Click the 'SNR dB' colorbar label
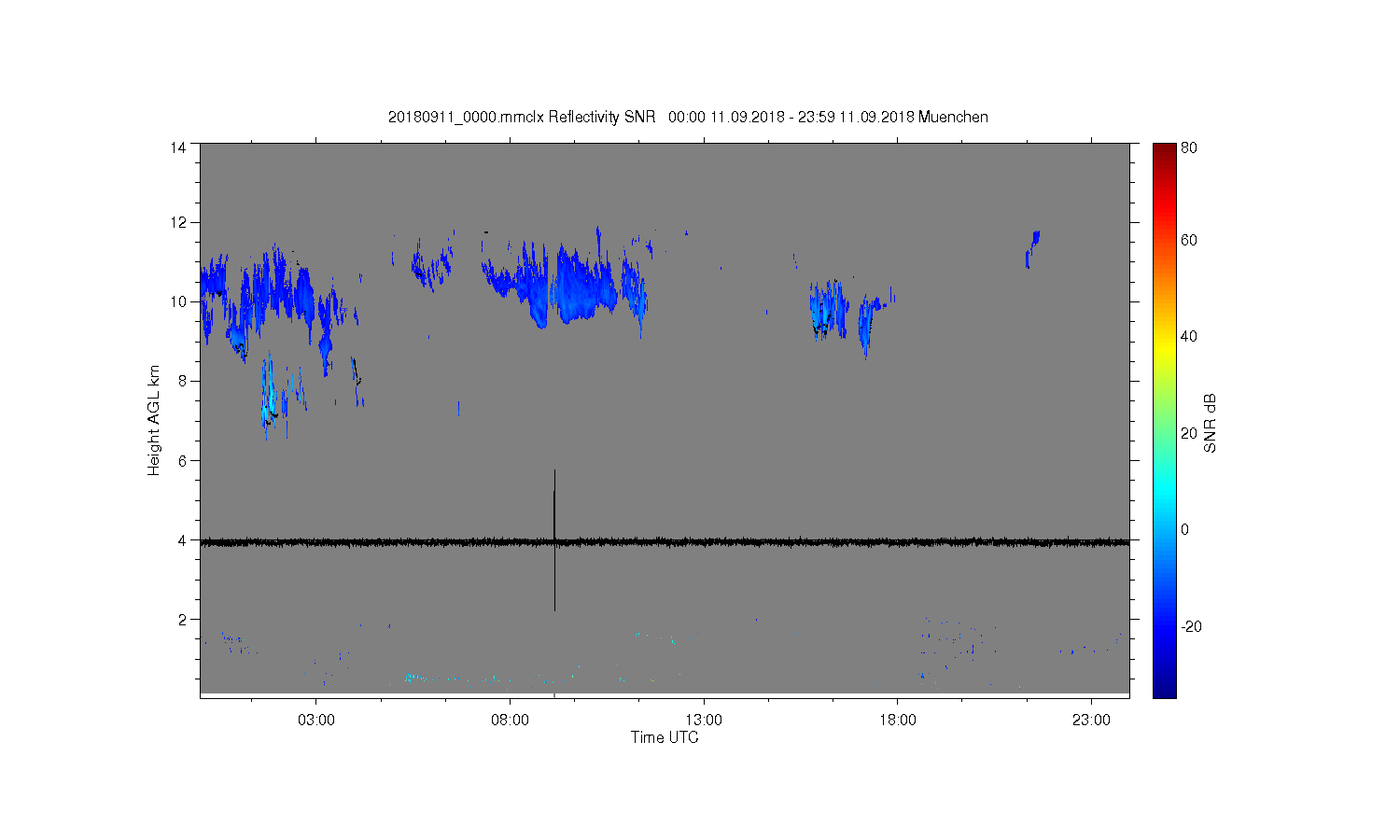1400x840 pixels. coord(1210,423)
